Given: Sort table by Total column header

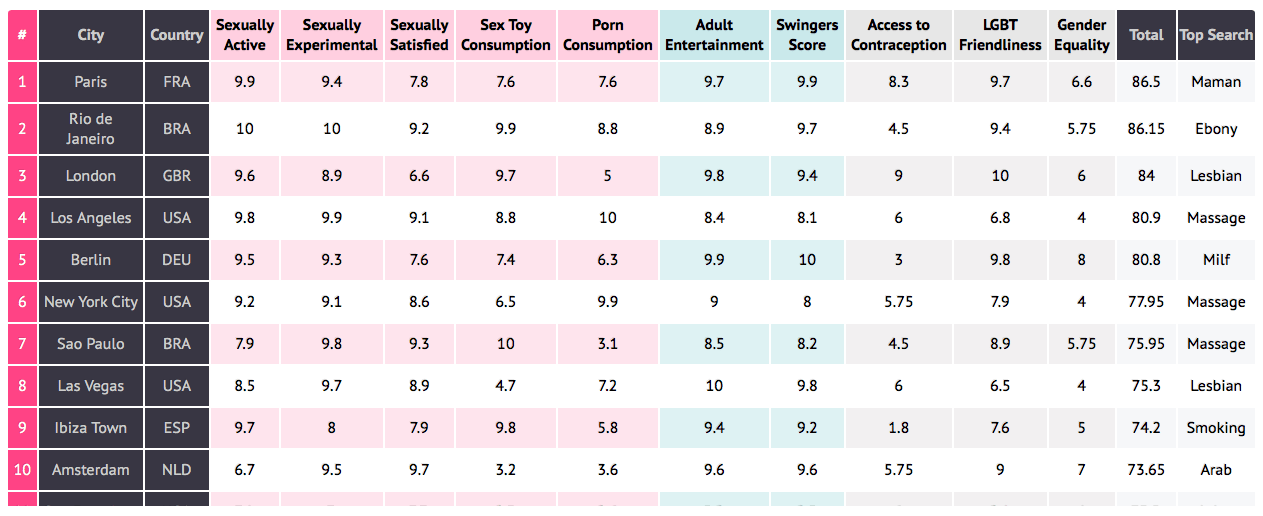Looking at the screenshot, I should click(x=1146, y=35).
